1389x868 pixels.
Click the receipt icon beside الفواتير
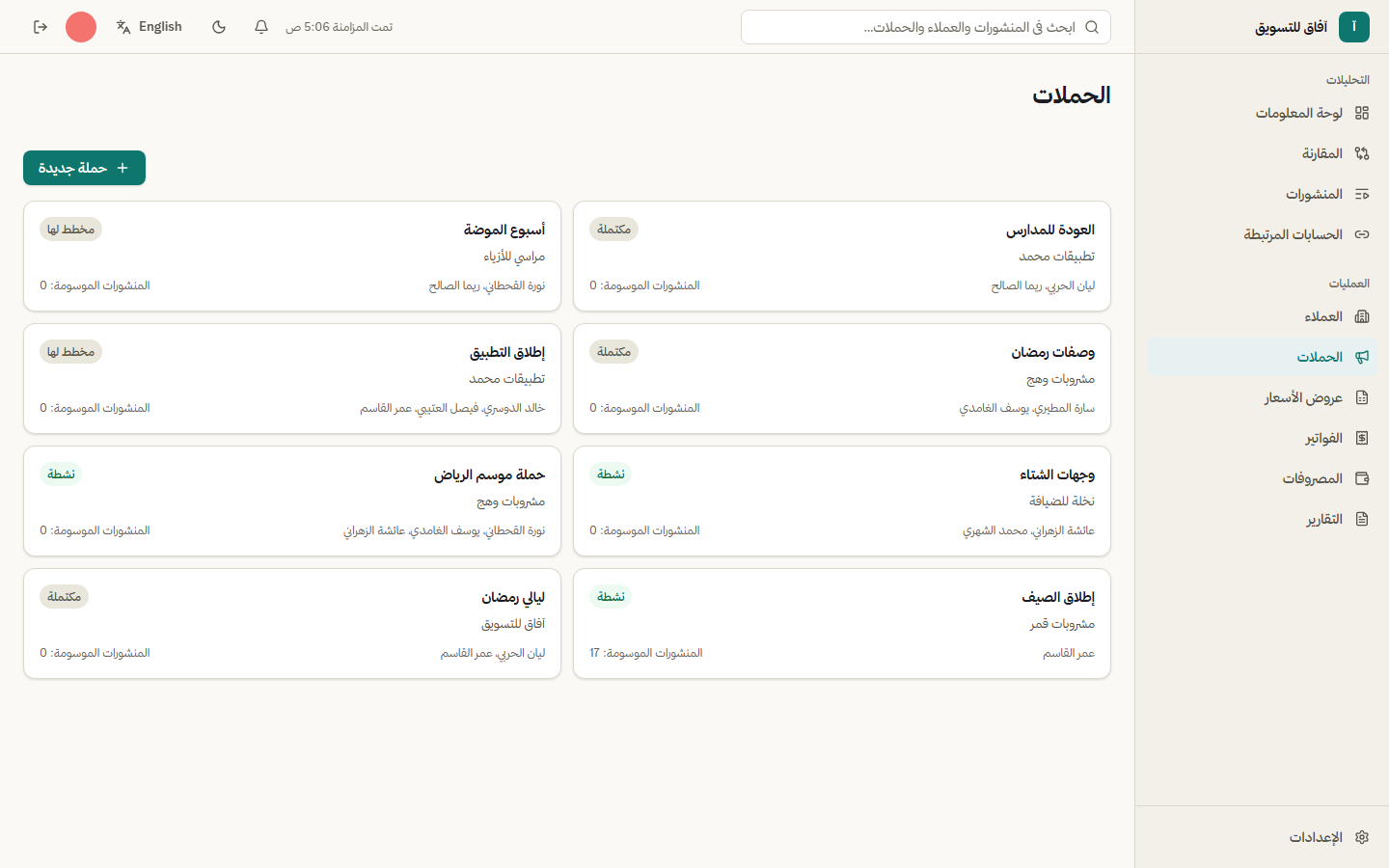point(1362,438)
